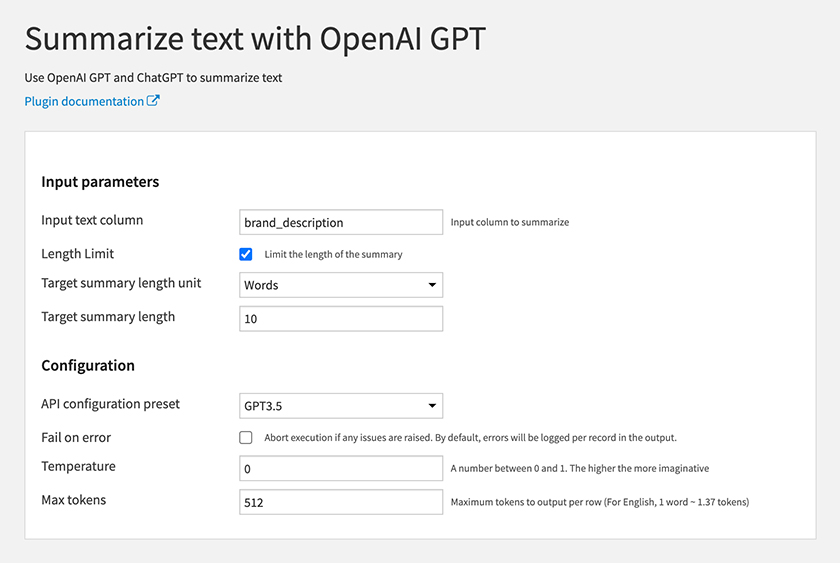Viewport: 840px width, 563px height.
Task: Click the arrow icon on the Words dropdown
Action: coord(432,285)
